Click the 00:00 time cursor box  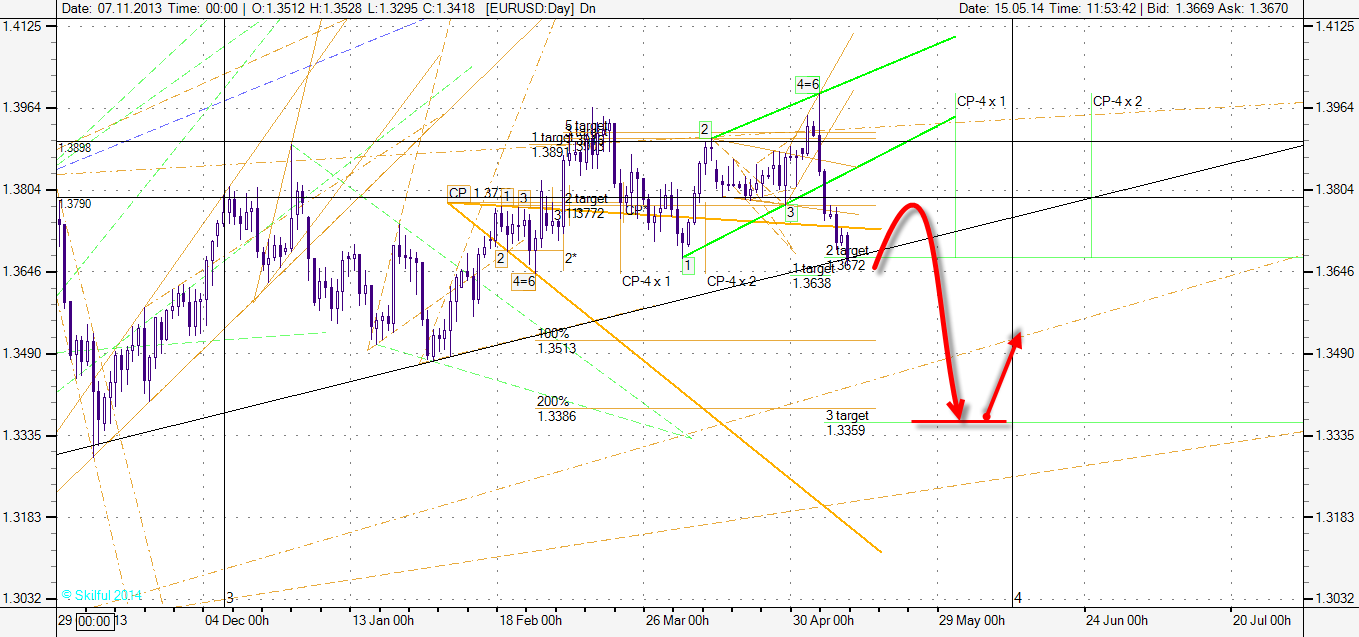(x=95, y=621)
